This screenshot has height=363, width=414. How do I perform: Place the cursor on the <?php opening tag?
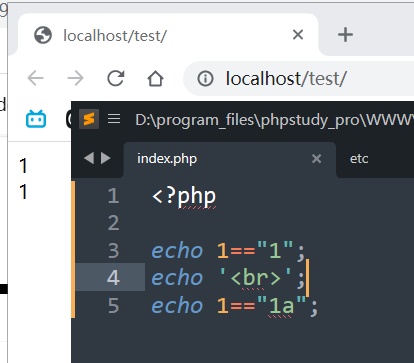[x=184, y=197]
